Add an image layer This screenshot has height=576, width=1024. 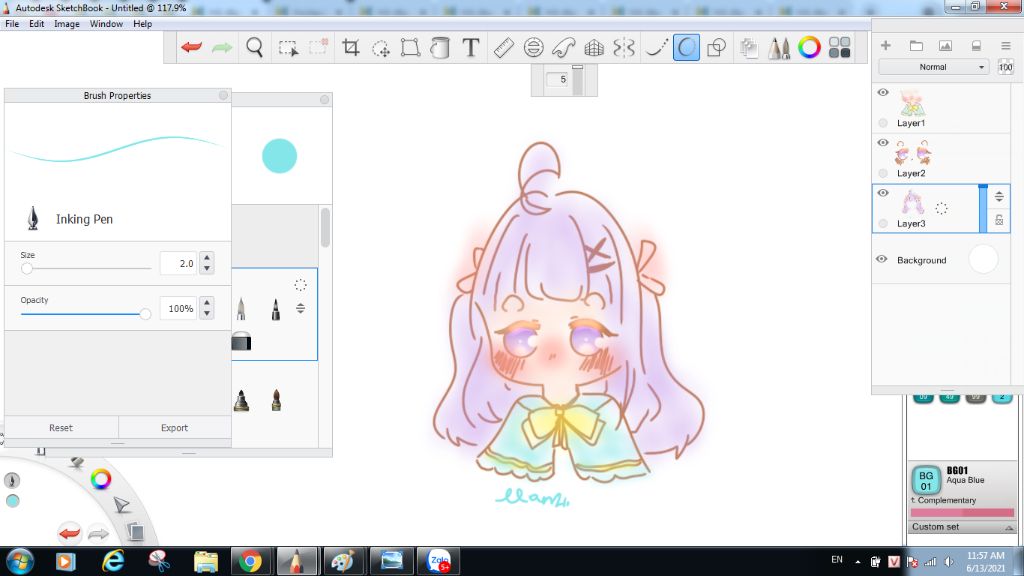[x=945, y=46]
